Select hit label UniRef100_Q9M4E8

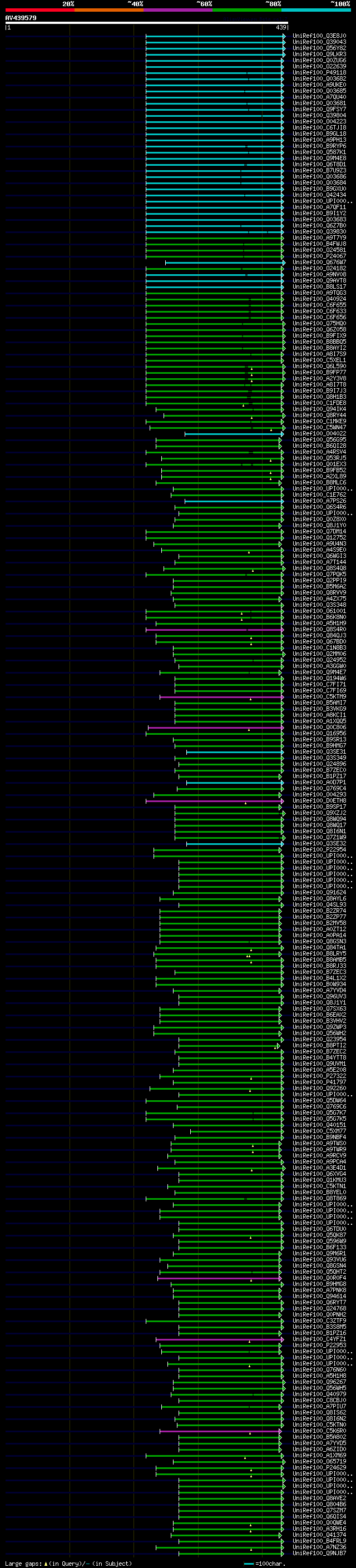319,159
